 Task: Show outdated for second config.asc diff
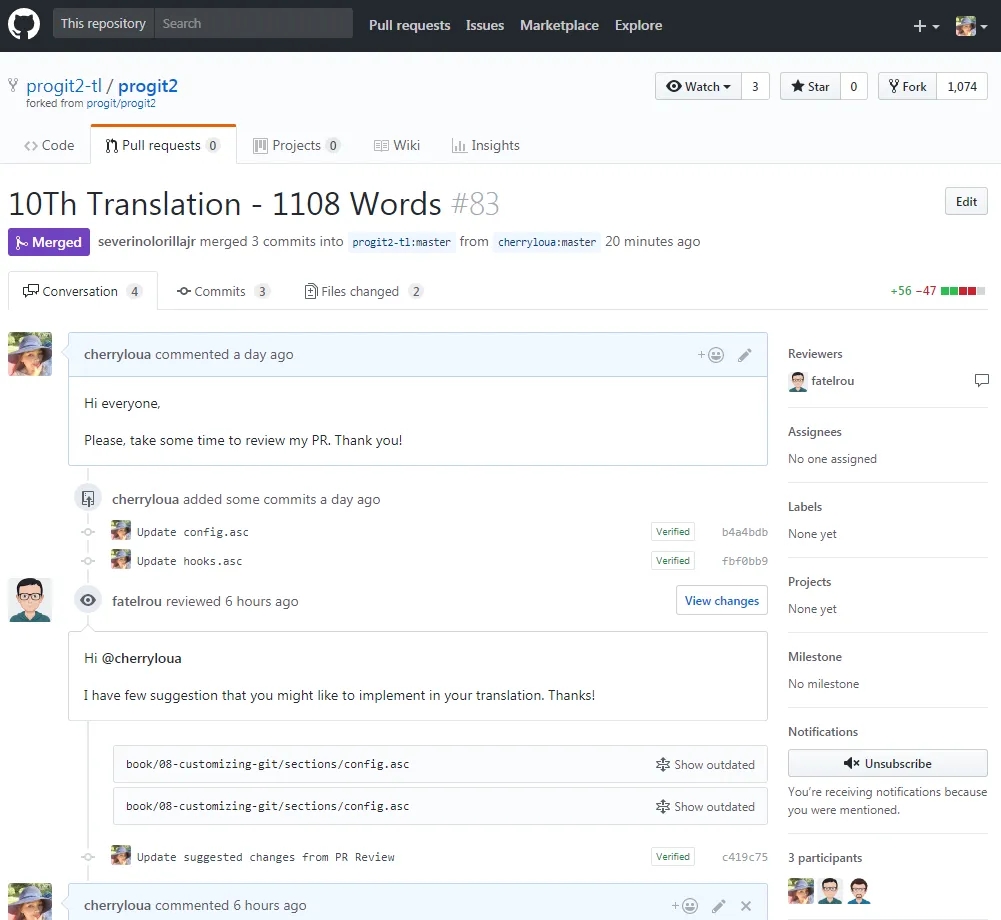(x=705, y=807)
